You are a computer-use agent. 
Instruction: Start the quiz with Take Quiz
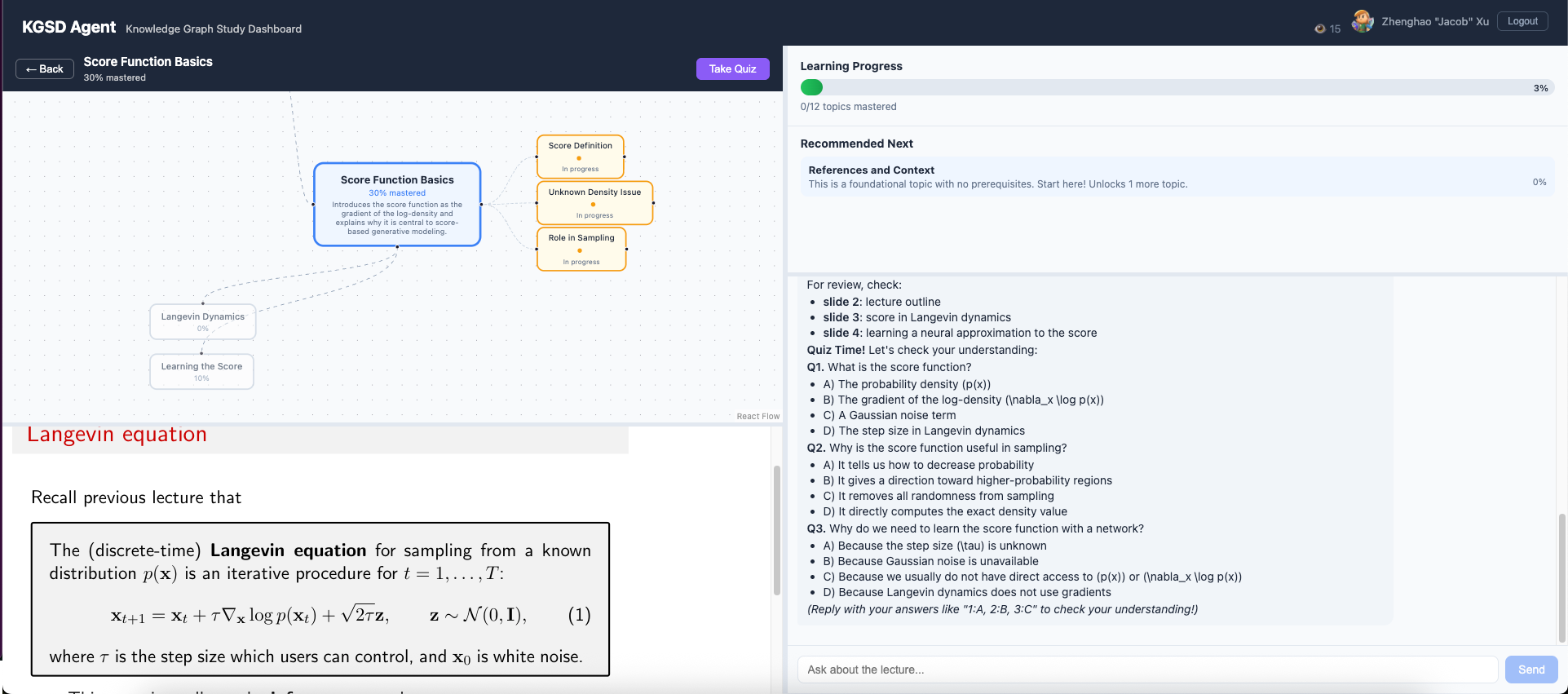(x=732, y=69)
